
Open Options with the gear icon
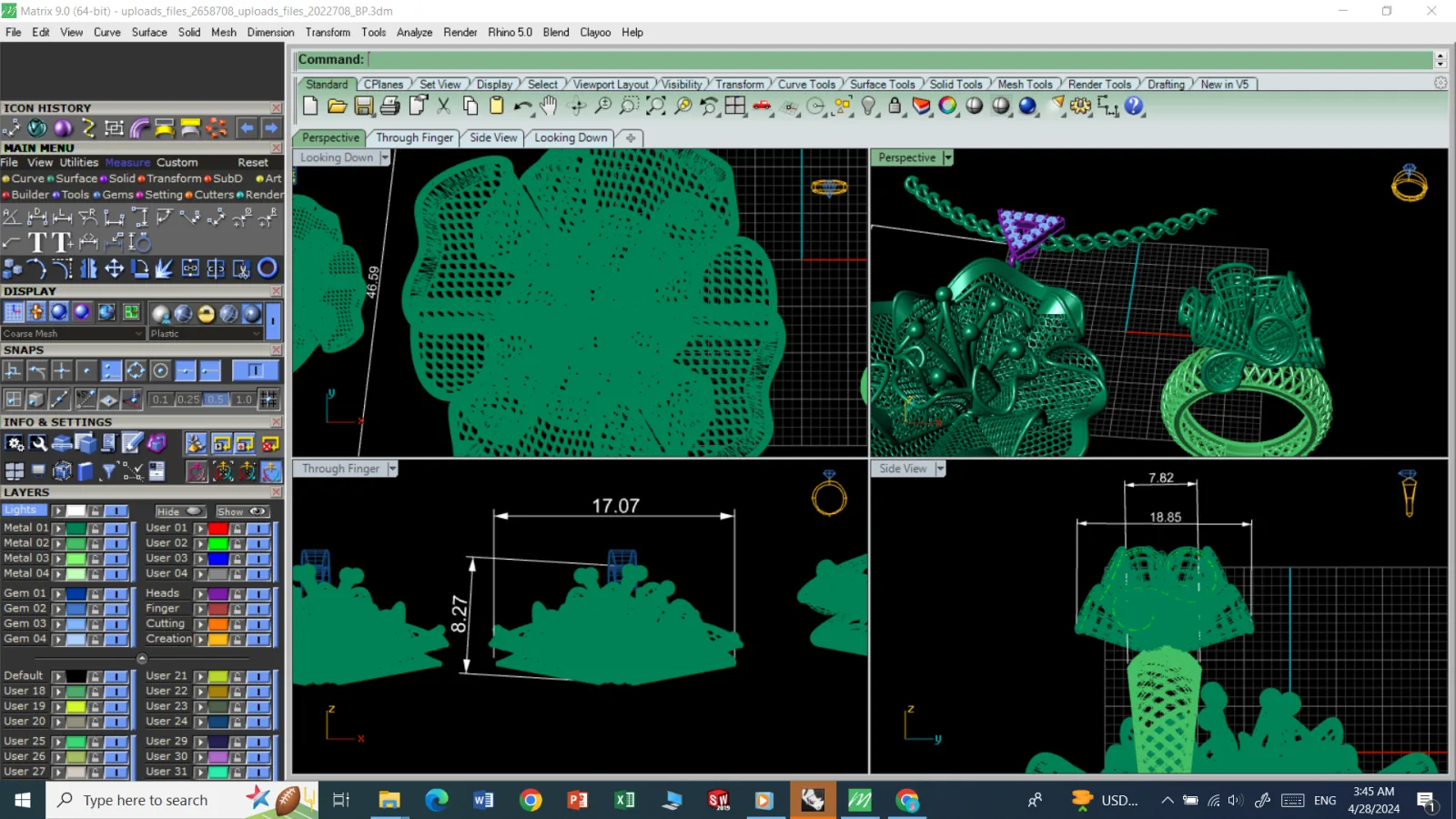point(1080,106)
